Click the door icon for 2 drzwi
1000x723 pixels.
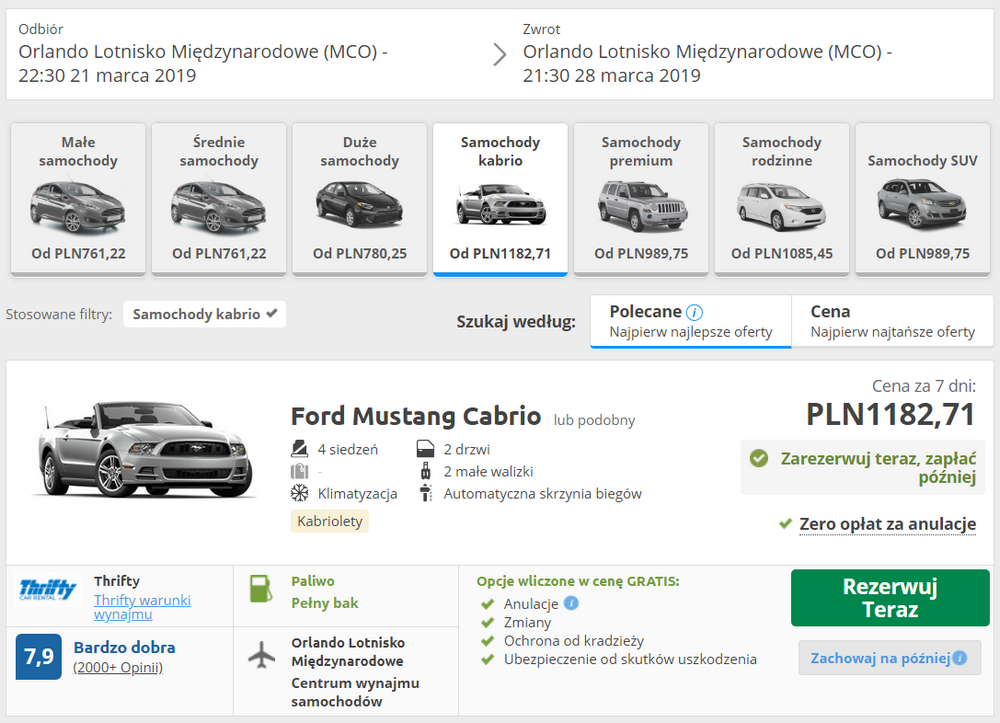click(x=425, y=449)
